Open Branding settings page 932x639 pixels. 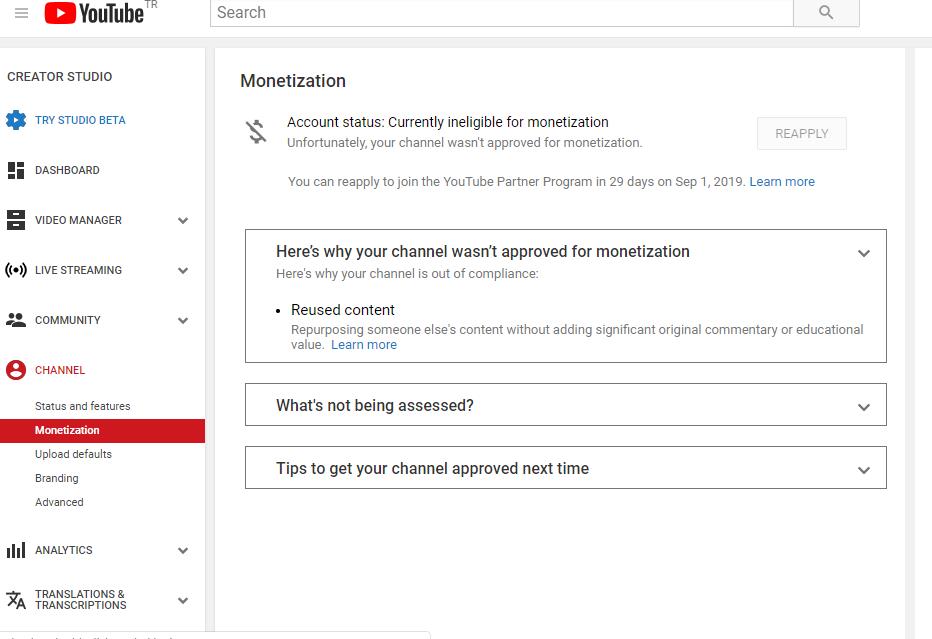pos(56,478)
